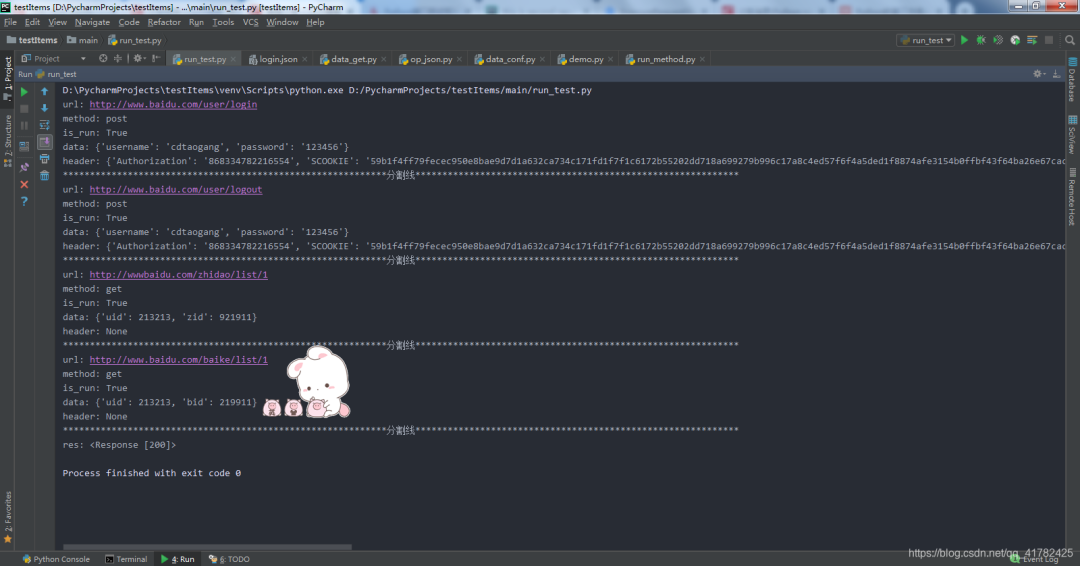1080x566 pixels.
Task: Rerun run_test from the Run panel
Action: click(24, 92)
